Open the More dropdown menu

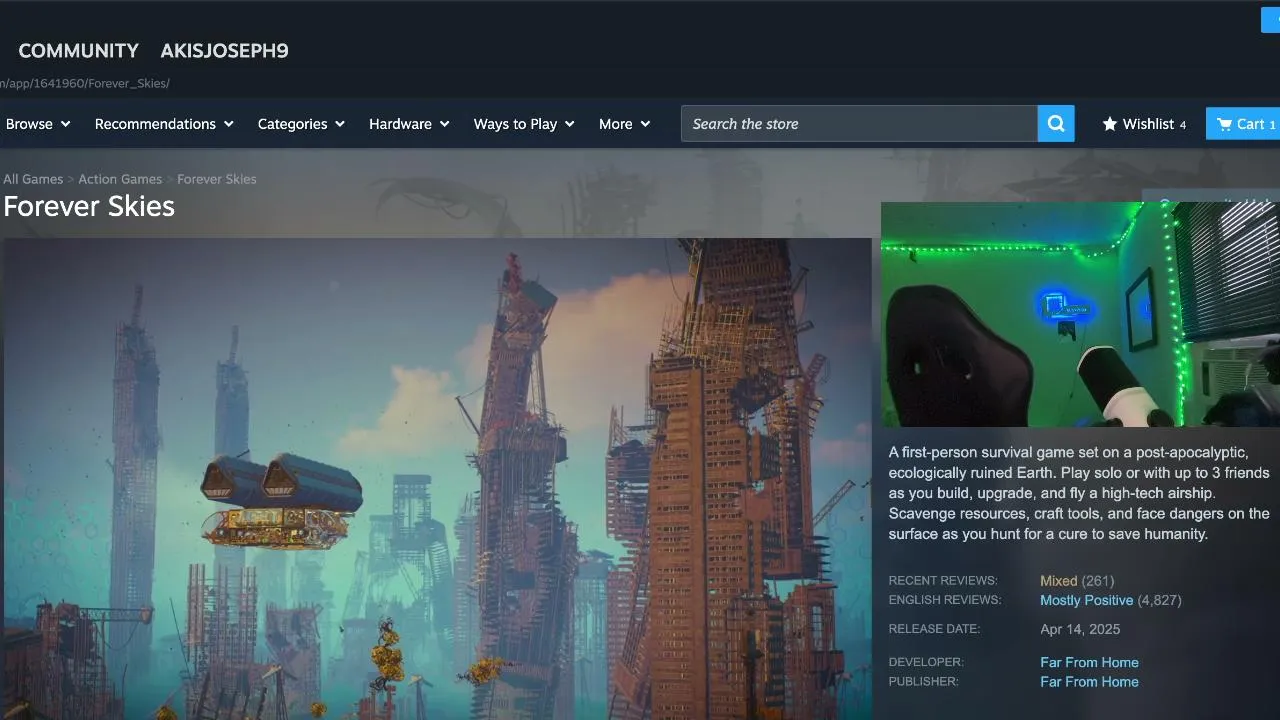624,124
